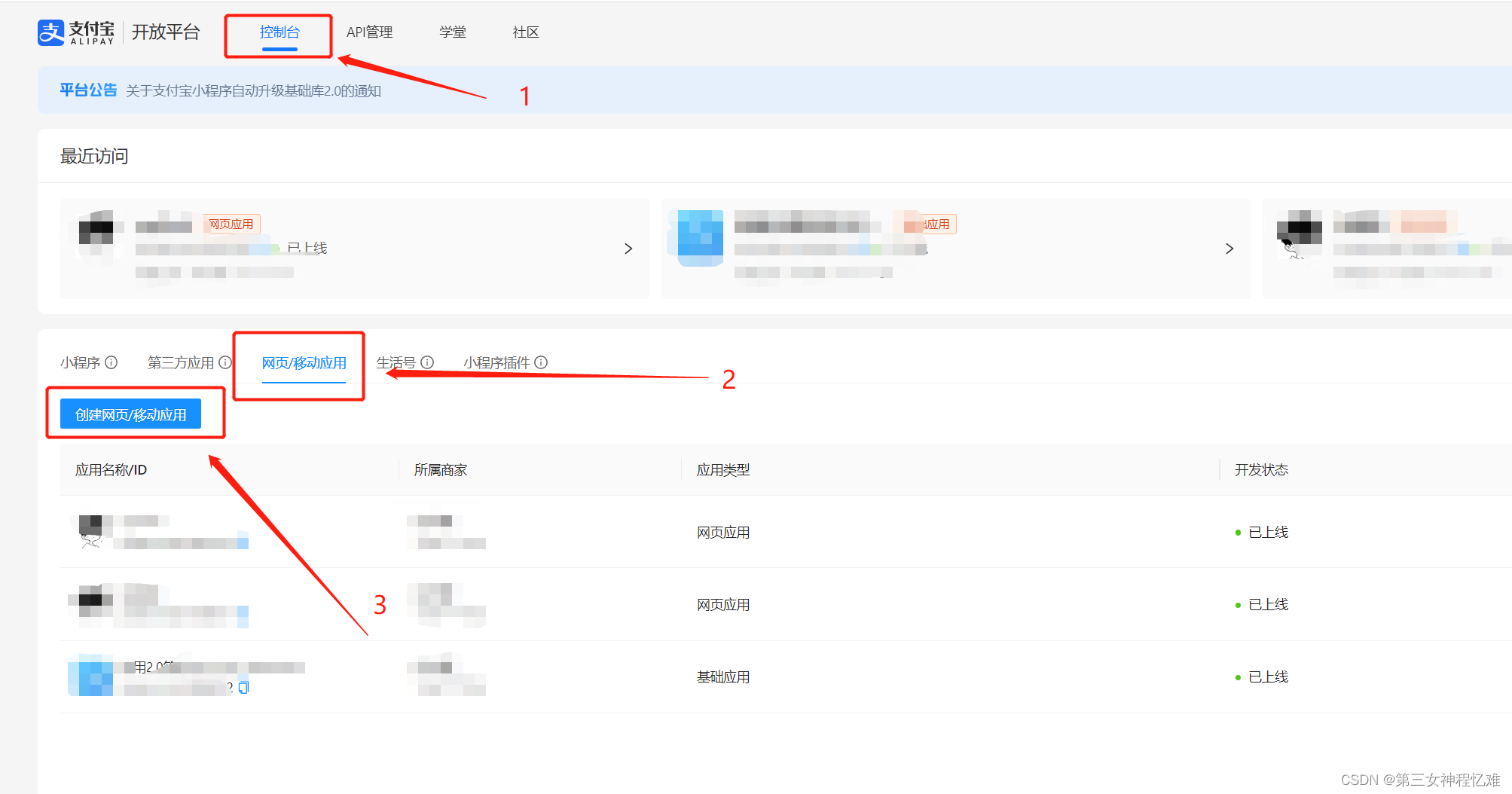Click the info icon beside 小程序

pyautogui.click(x=111, y=362)
